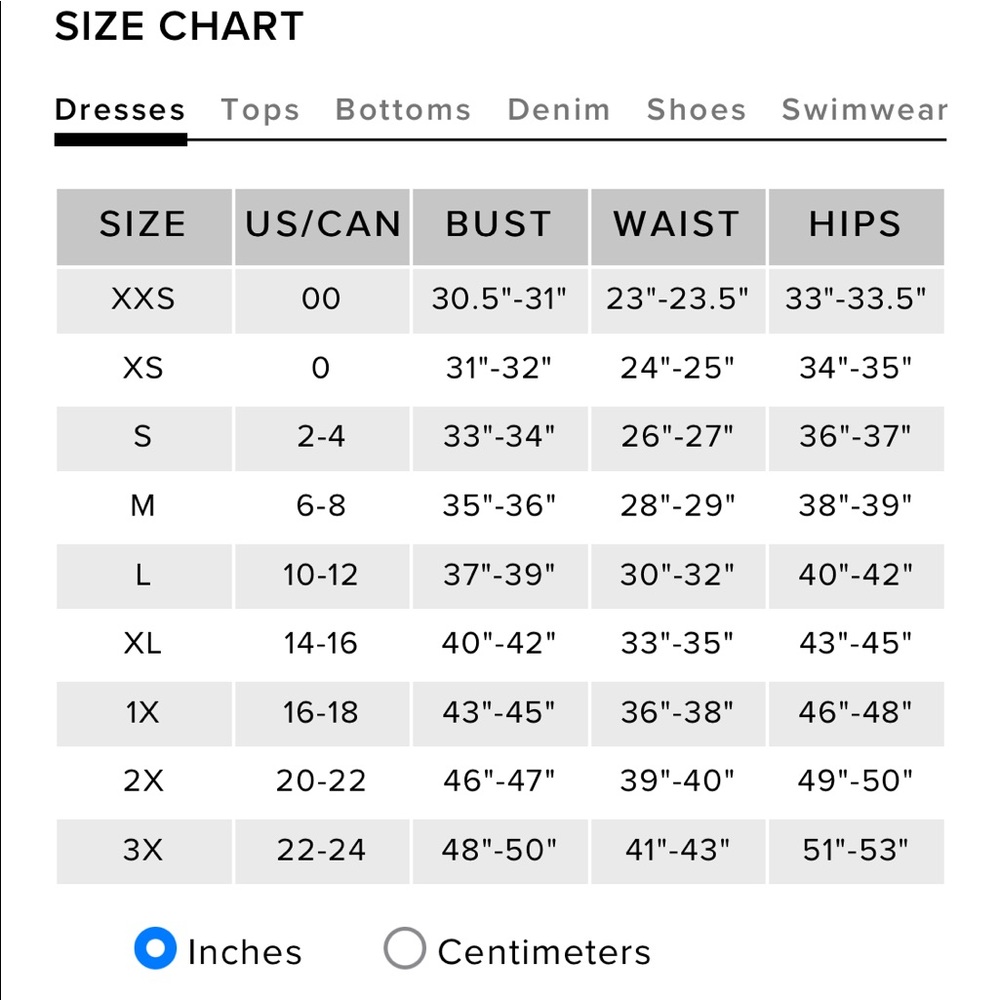Click the BUST column header

pos(500,226)
